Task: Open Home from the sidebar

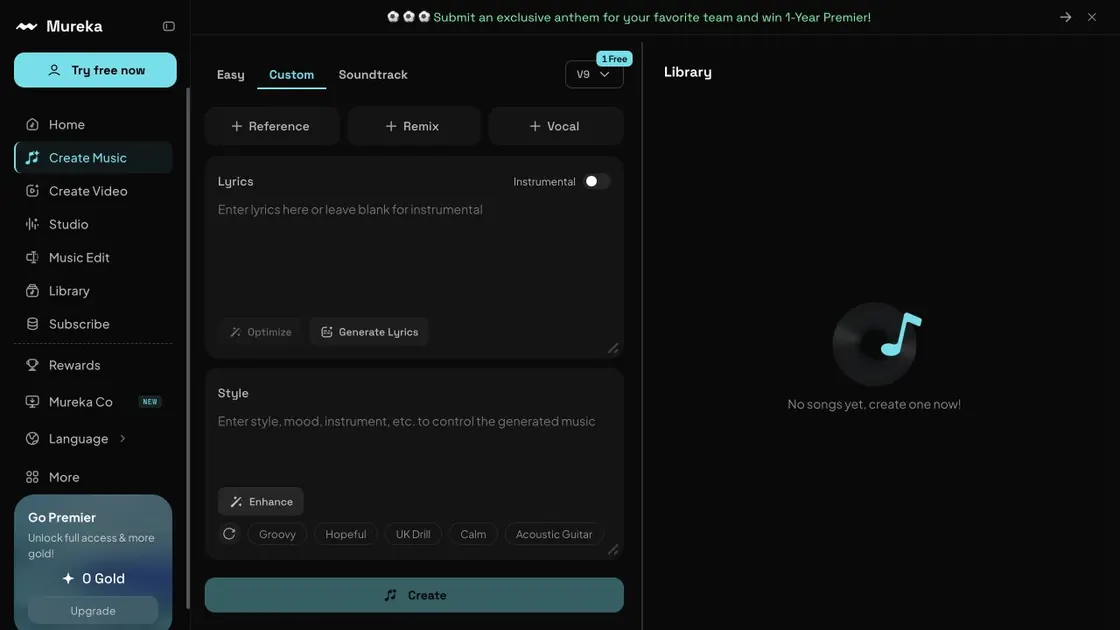Action: [x=93, y=124]
